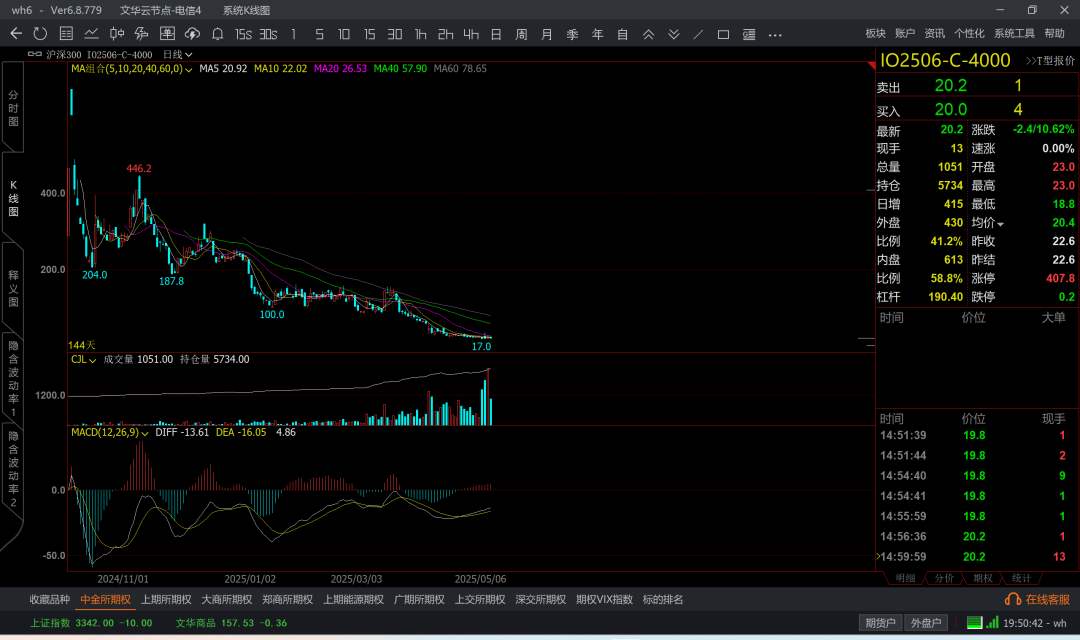The width and height of the screenshot is (1080, 640).
Task: Select the draw line tool icon
Action: pos(698,34)
